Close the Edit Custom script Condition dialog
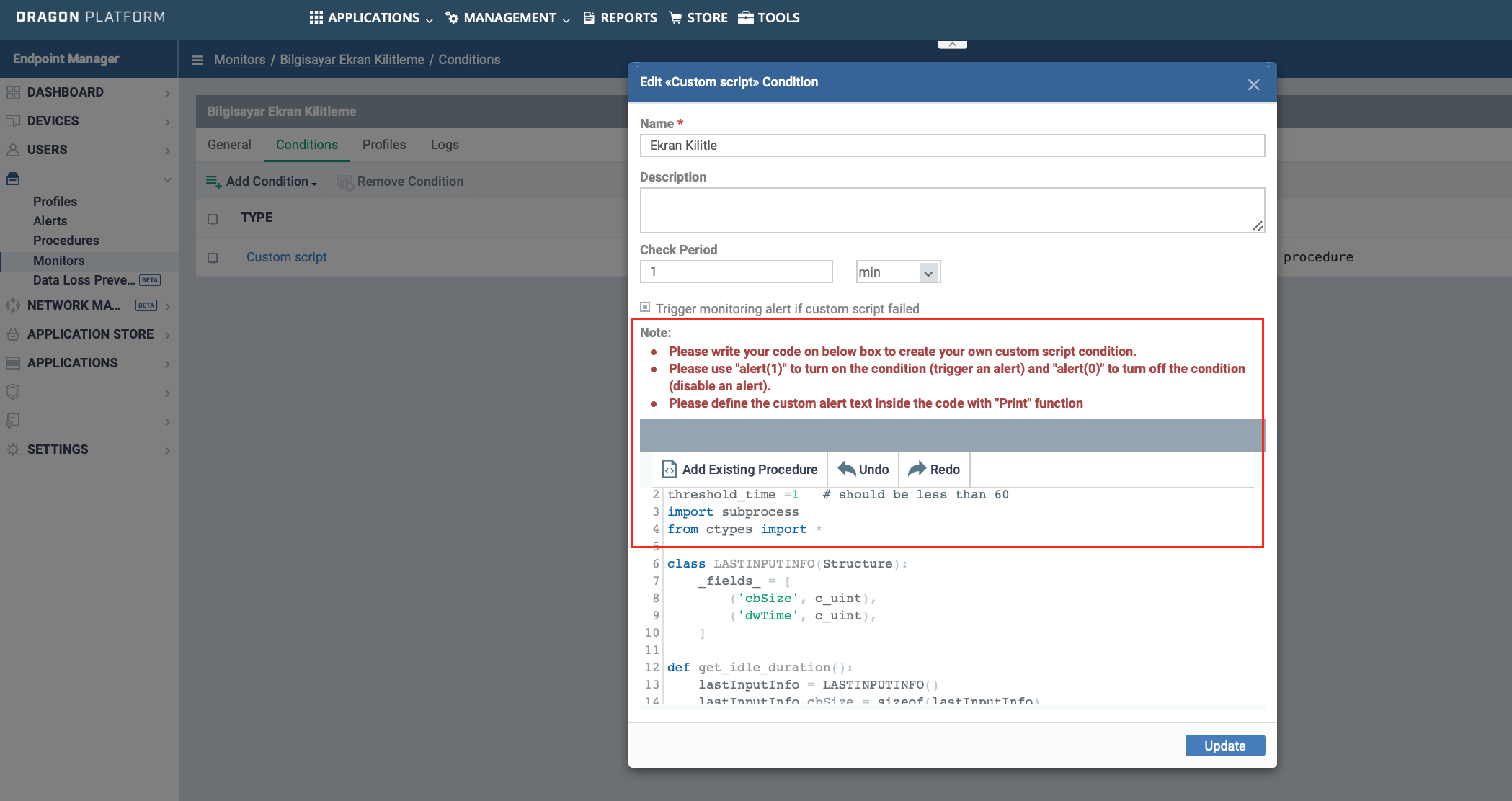 click(x=1254, y=84)
